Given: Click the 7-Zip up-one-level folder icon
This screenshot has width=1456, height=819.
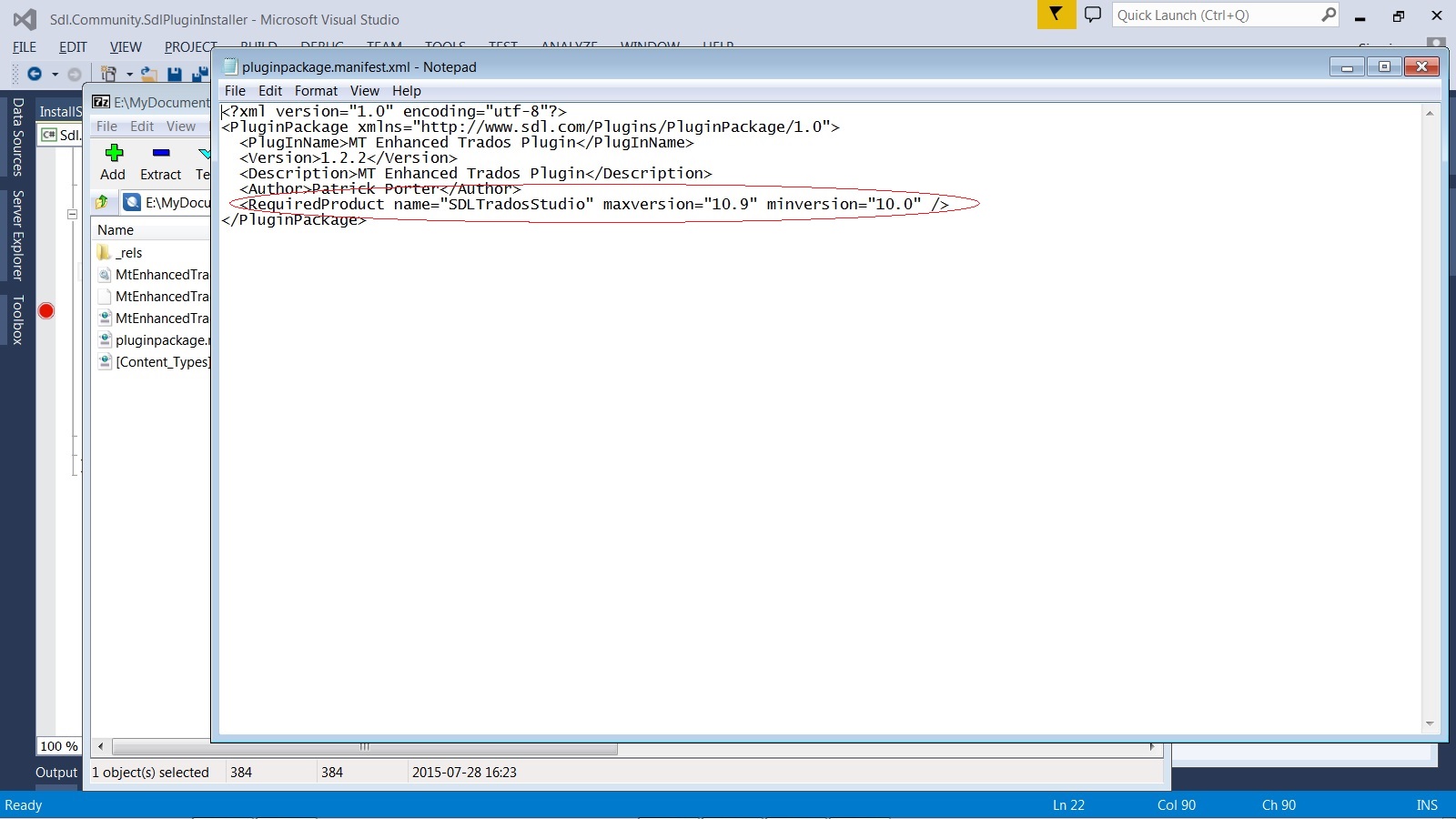Looking at the screenshot, I should pos(103,202).
